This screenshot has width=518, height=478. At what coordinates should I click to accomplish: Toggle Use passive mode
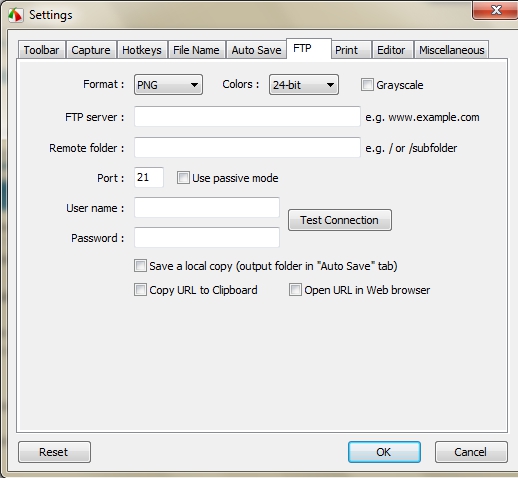pyautogui.click(x=183, y=178)
